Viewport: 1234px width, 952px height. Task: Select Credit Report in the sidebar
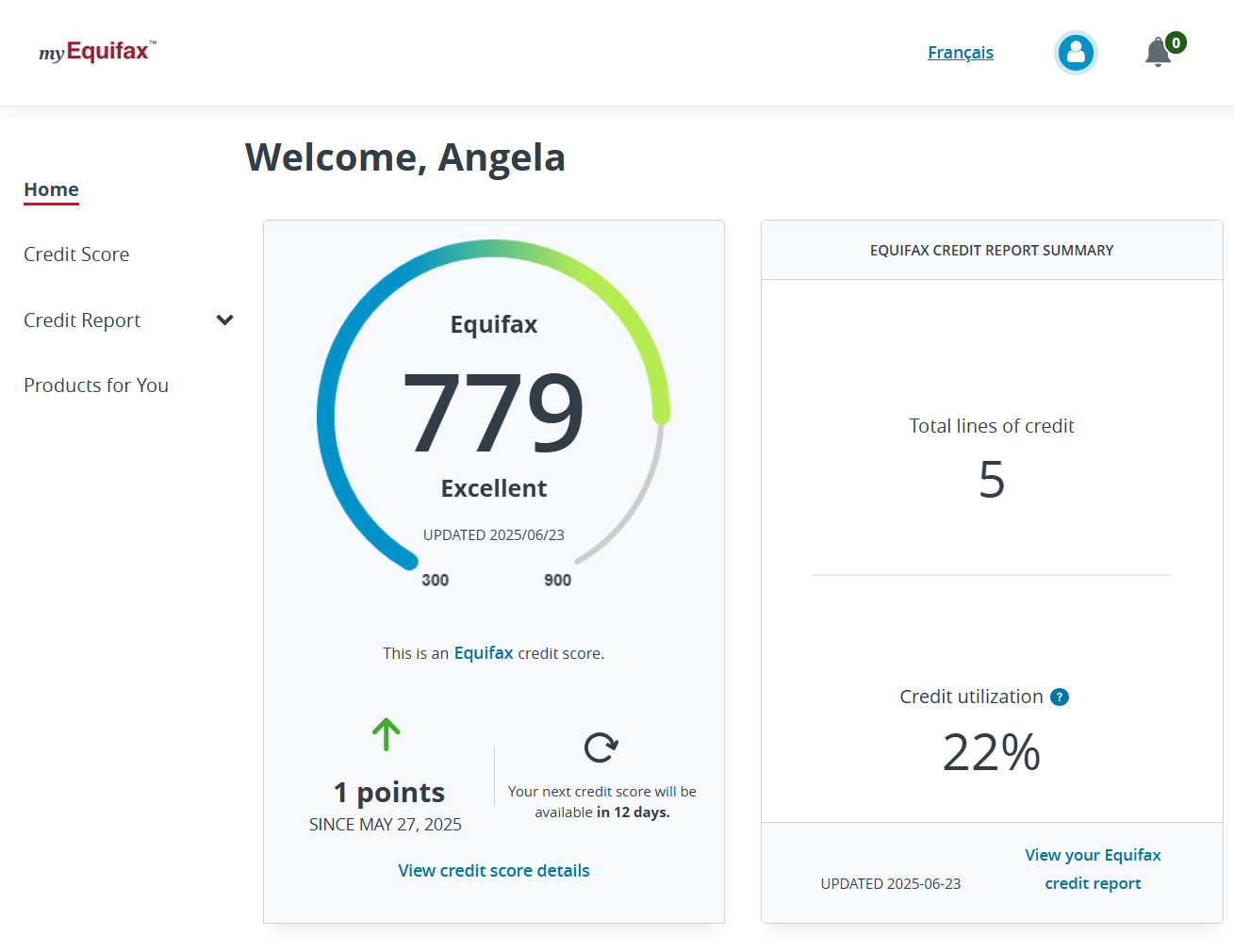[82, 320]
